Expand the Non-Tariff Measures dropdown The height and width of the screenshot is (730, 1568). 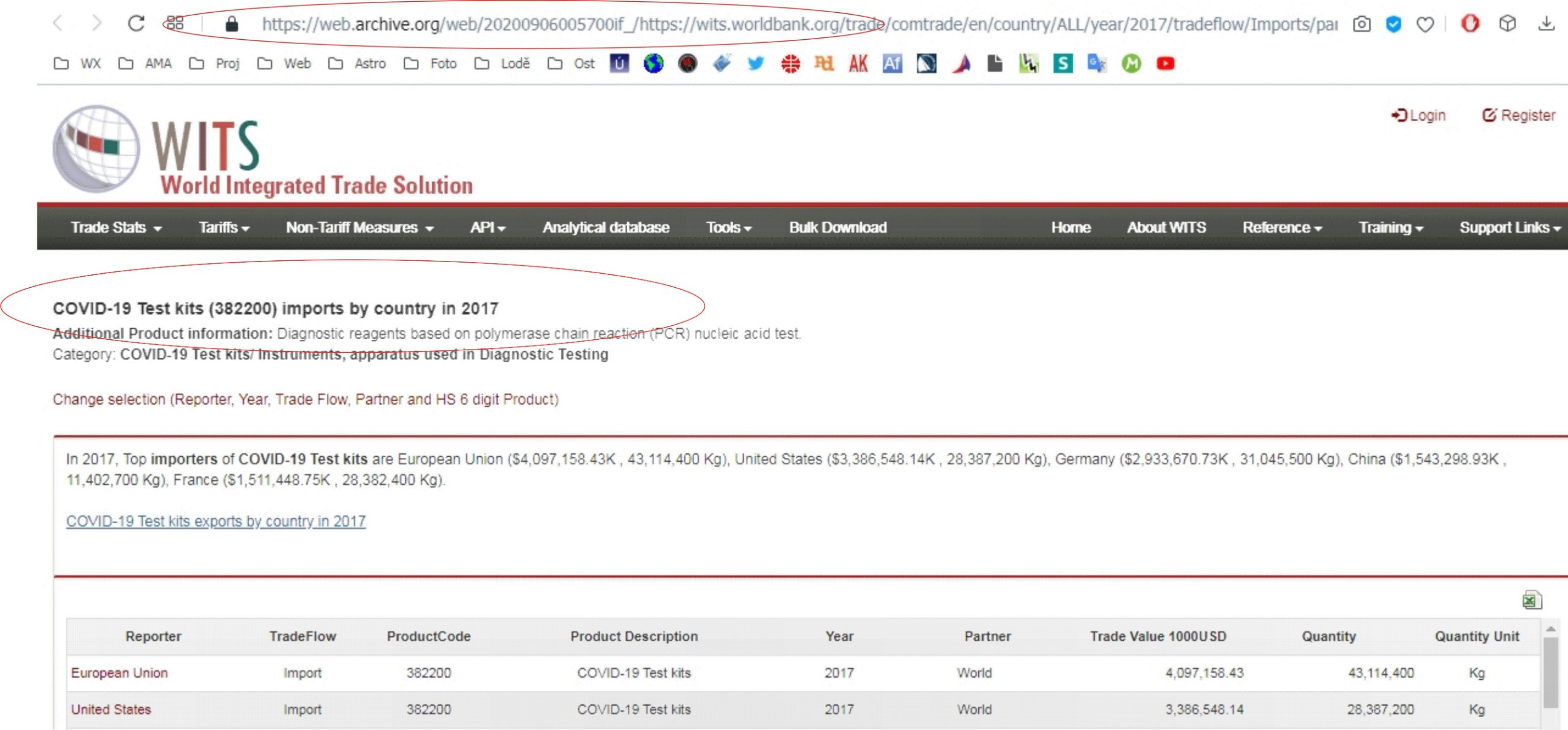(359, 227)
